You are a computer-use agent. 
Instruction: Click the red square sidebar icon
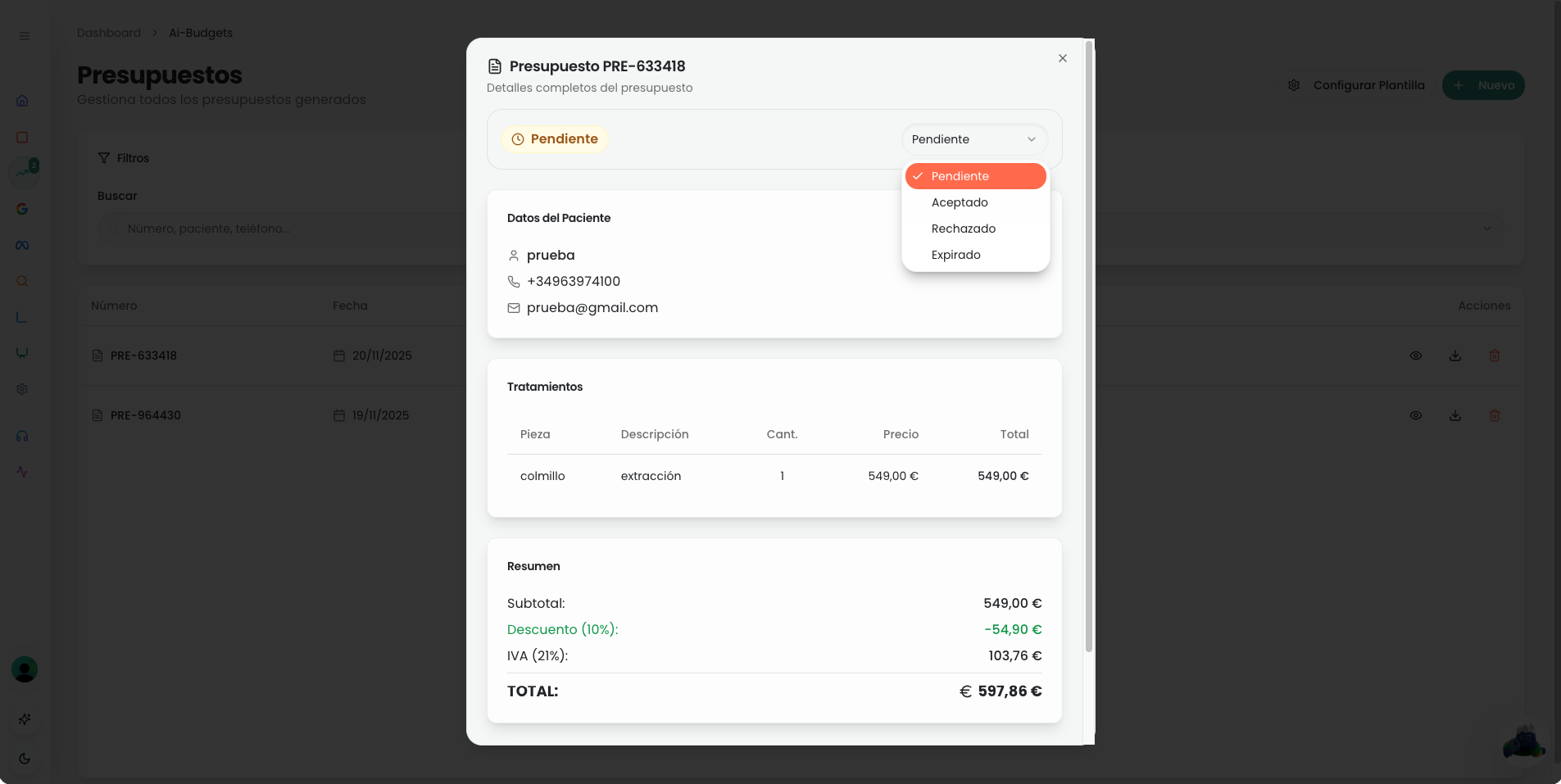pyautogui.click(x=22, y=138)
